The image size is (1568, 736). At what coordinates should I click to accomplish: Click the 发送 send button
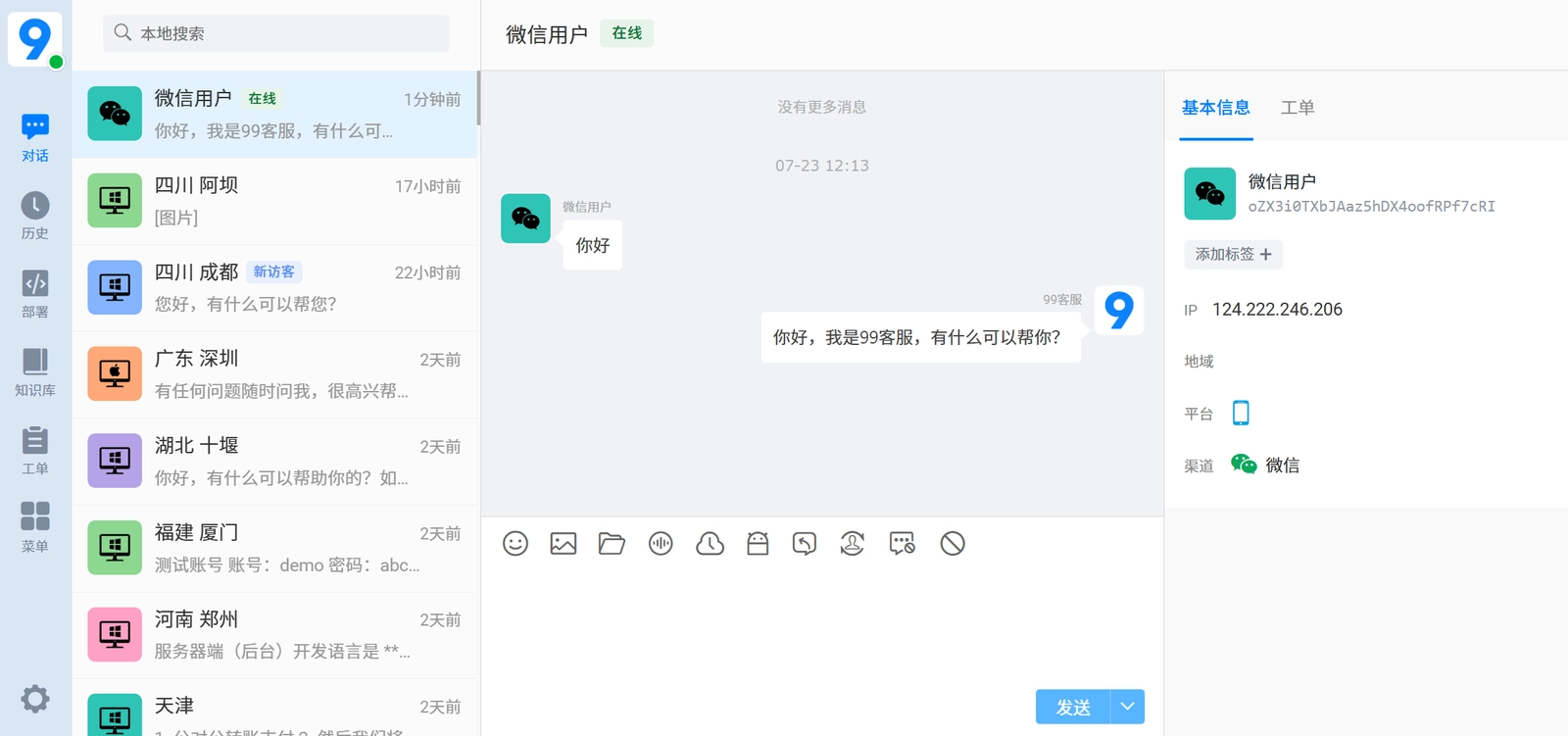1073,707
